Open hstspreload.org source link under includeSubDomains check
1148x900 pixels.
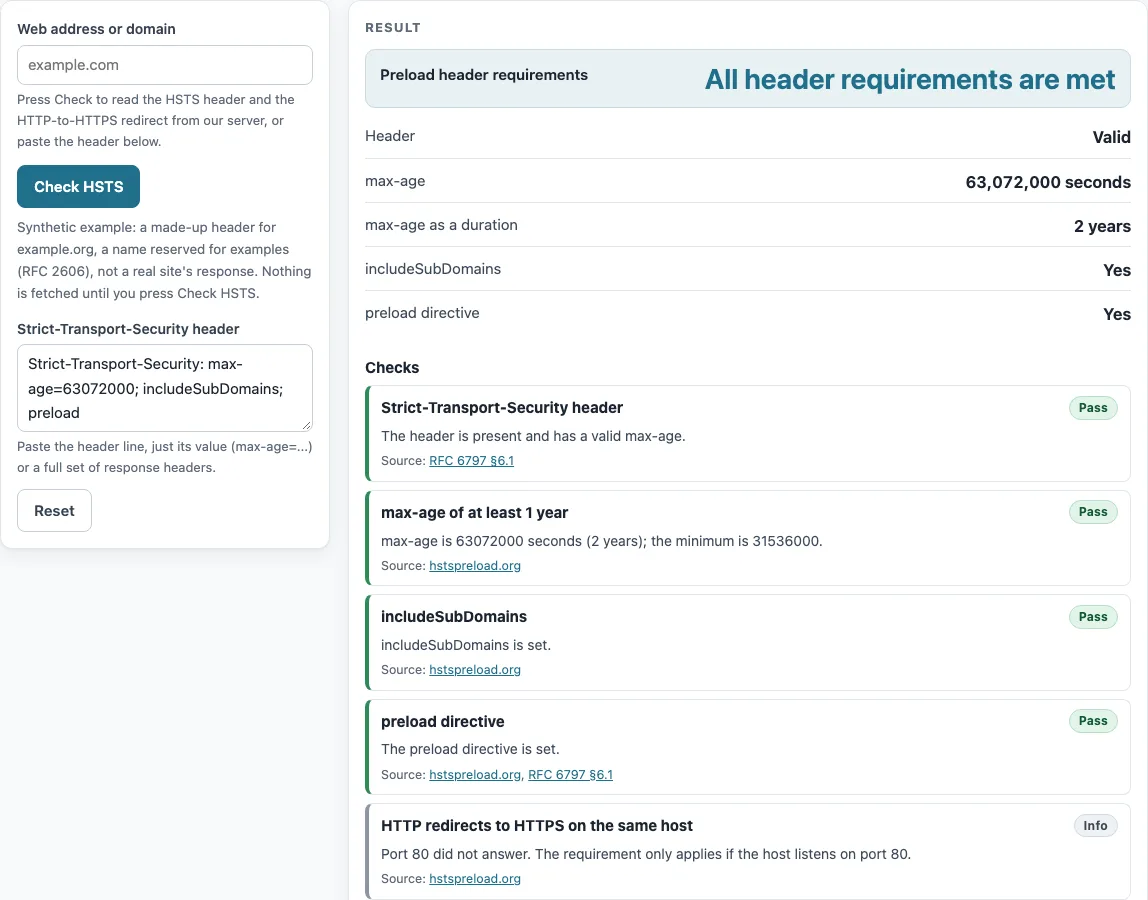point(475,669)
